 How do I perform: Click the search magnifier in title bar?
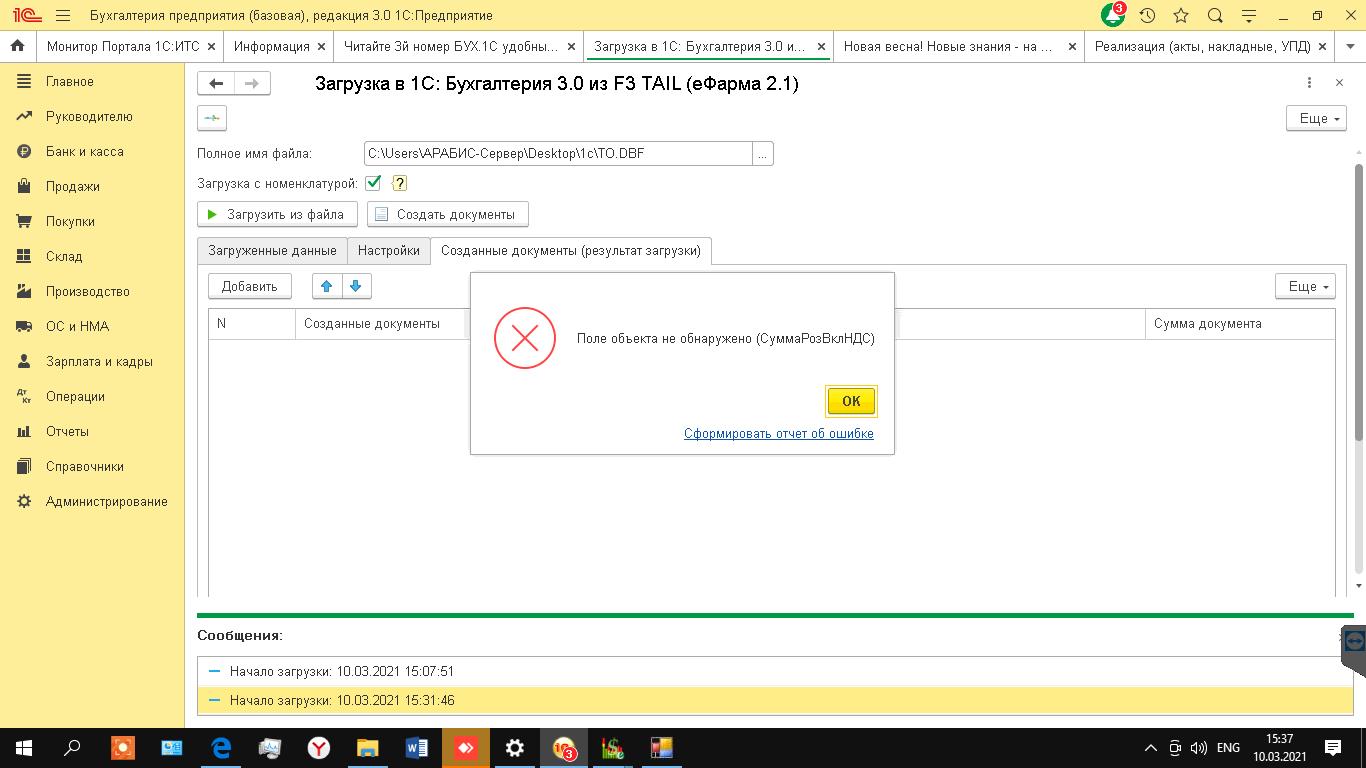[1215, 15]
